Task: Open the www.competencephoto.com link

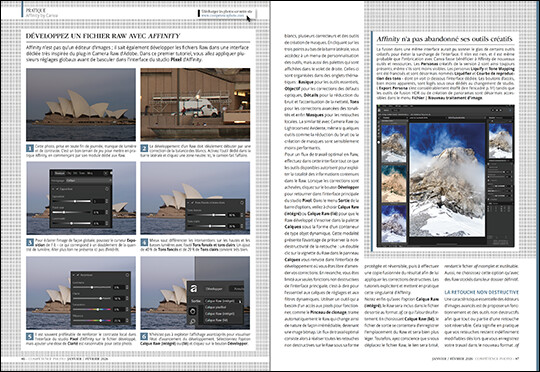Action: coord(222,16)
